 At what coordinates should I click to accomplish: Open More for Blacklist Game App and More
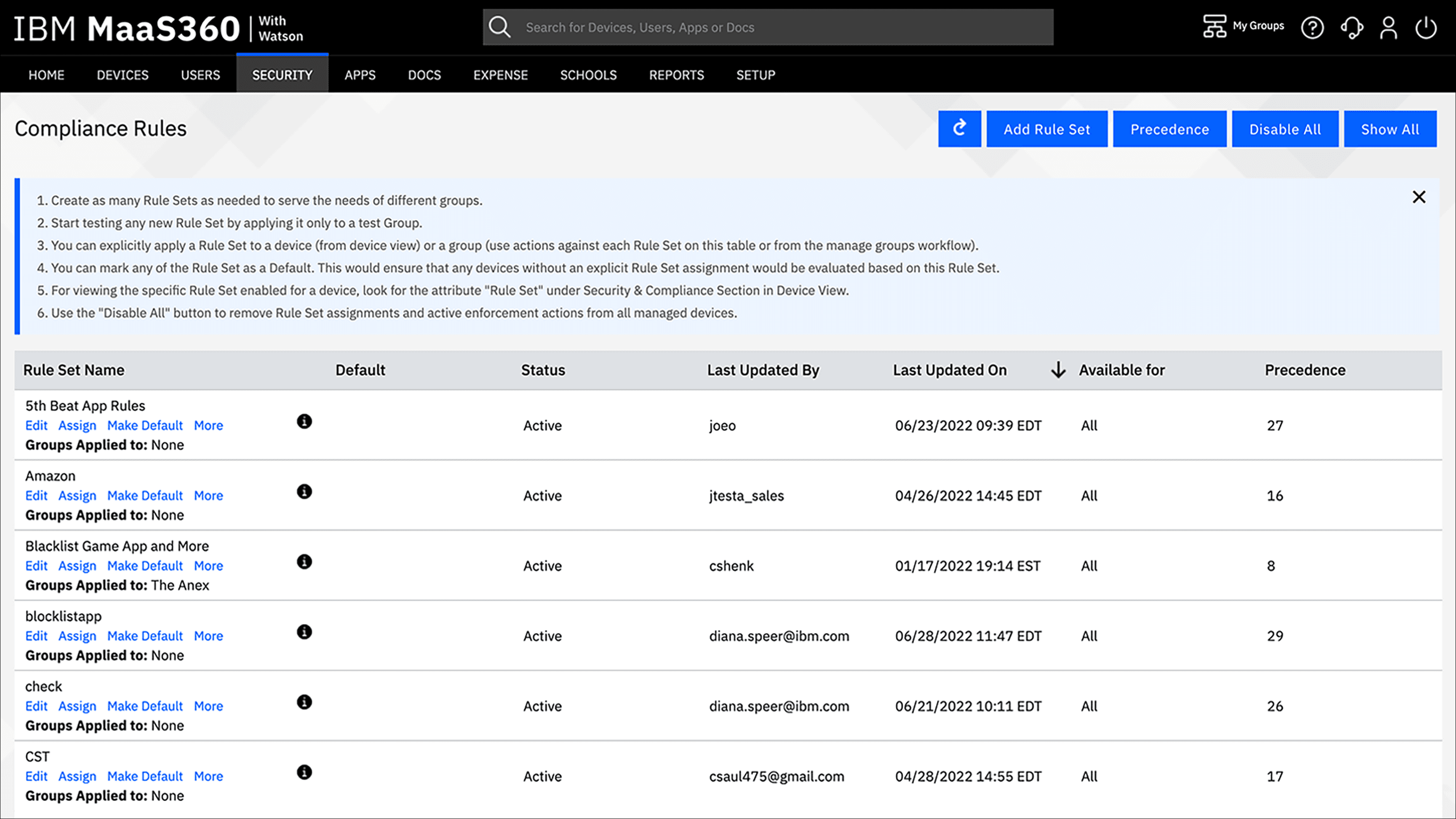pyautogui.click(x=208, y=566)
